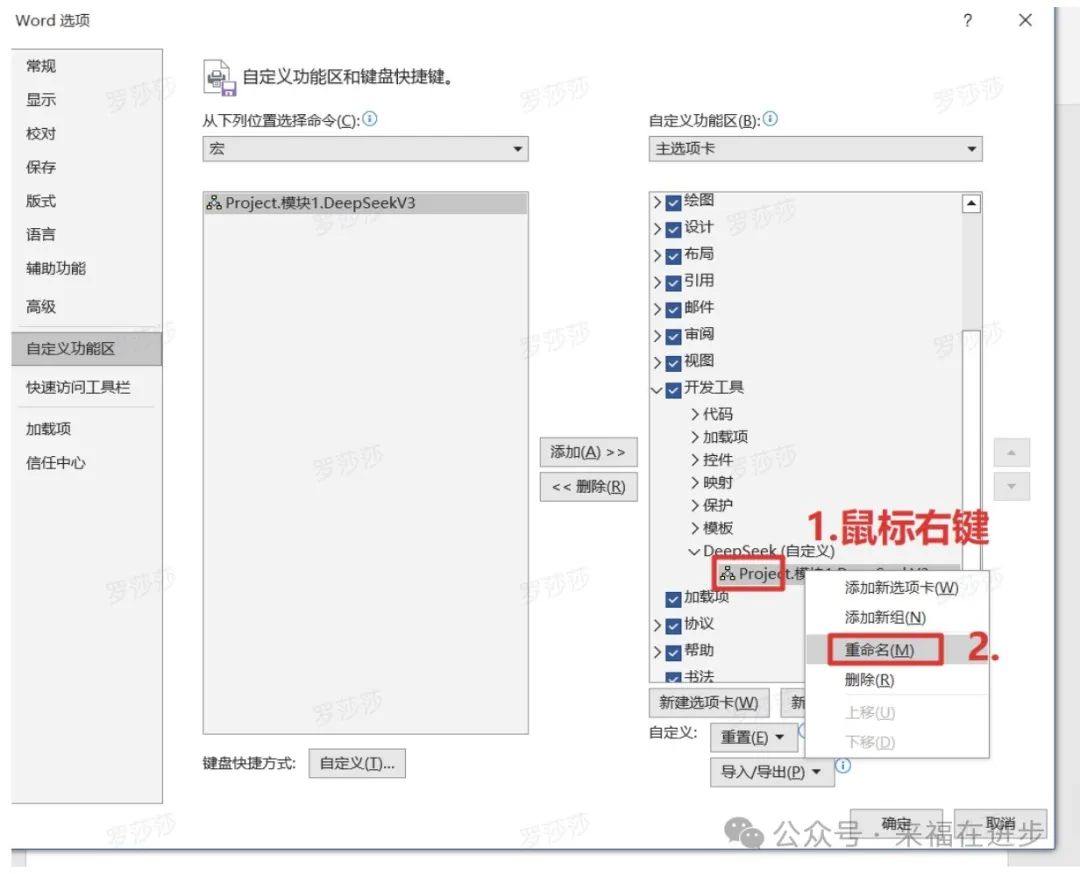Viewport: 1080px width, 877px height.
Task: Click the info icon beside 导入/导出
Action: [x=843, y=765]
